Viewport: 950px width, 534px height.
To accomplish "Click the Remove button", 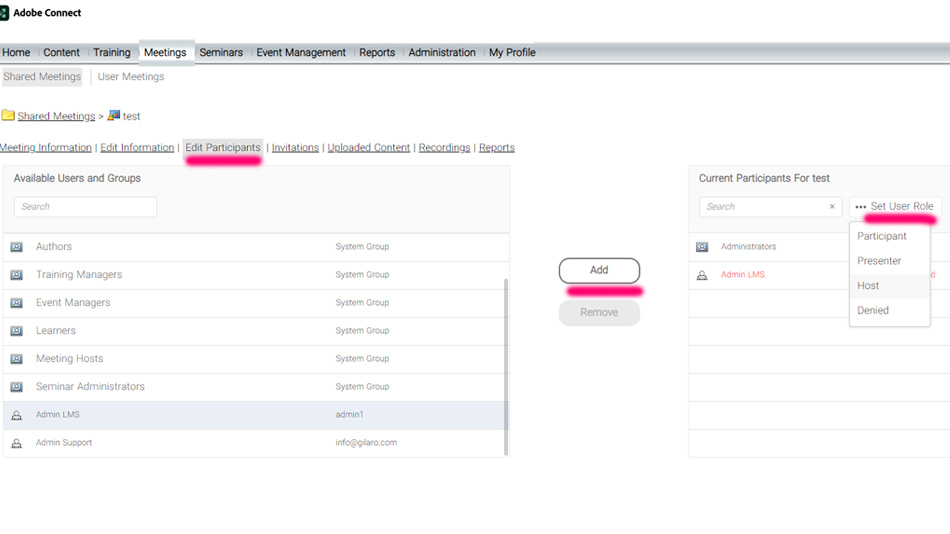I will point(599,313).
